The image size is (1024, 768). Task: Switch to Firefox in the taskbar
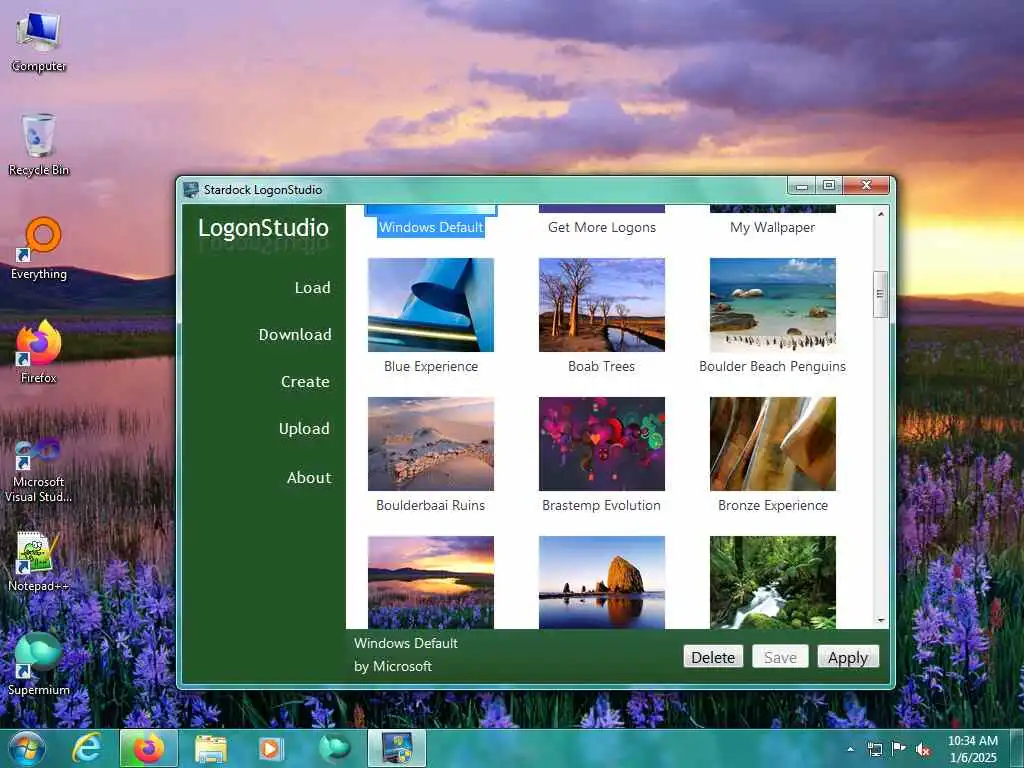(x=149, y=748)
